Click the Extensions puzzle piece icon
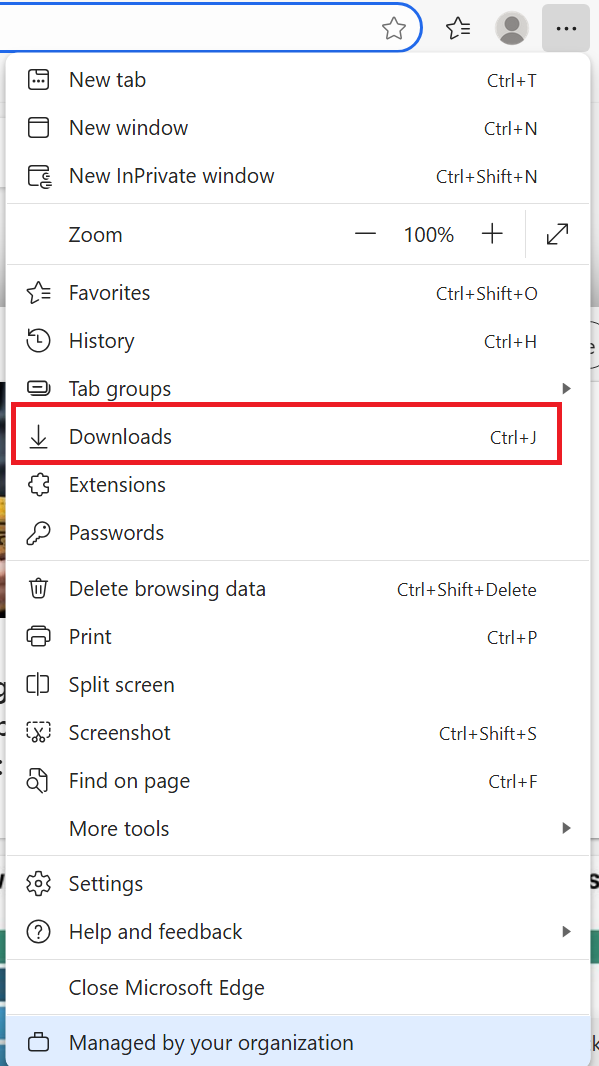The height and width of the screenshot is (1066, 599). point(39,485)
